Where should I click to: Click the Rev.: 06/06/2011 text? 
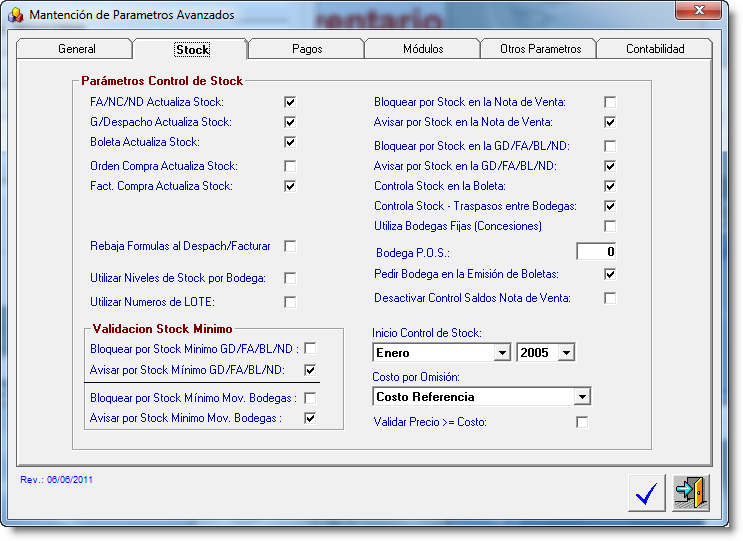click(56, 479)
